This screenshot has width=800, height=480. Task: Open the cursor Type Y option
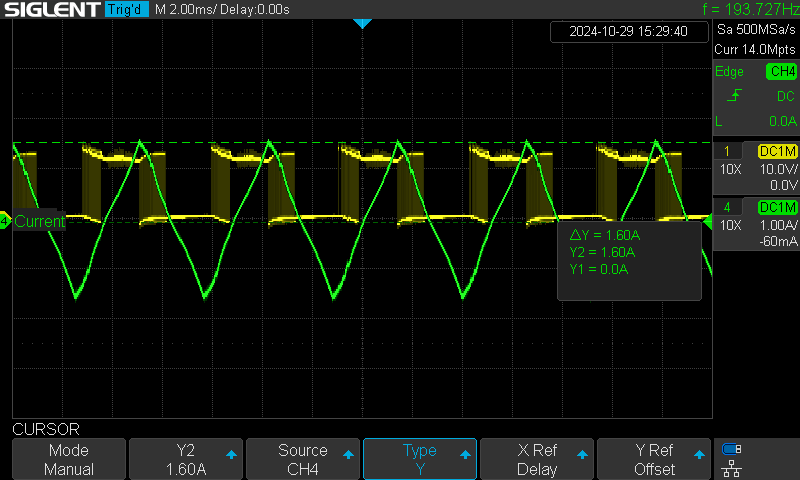(420, 459)
